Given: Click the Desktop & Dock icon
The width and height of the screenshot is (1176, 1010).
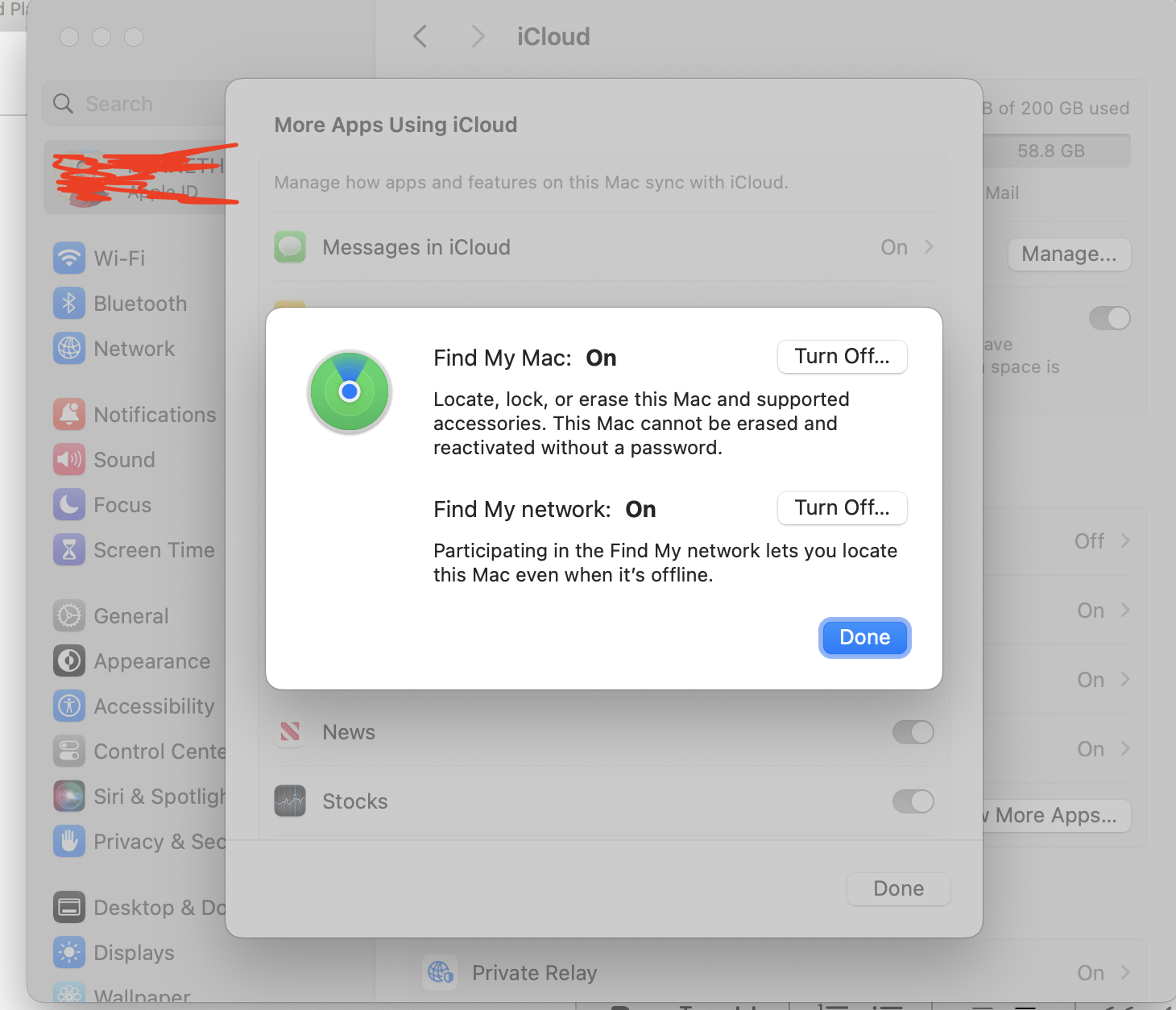Looking at the screenshot, I should 69,908.
